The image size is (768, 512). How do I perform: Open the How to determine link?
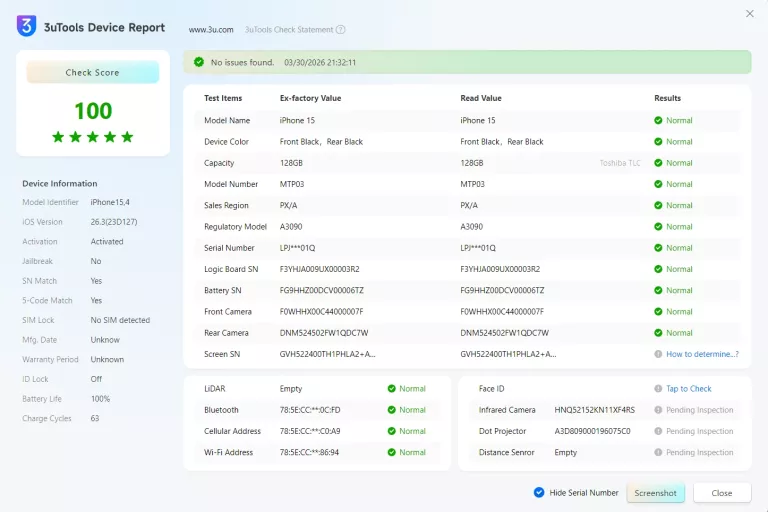point(702,354)
